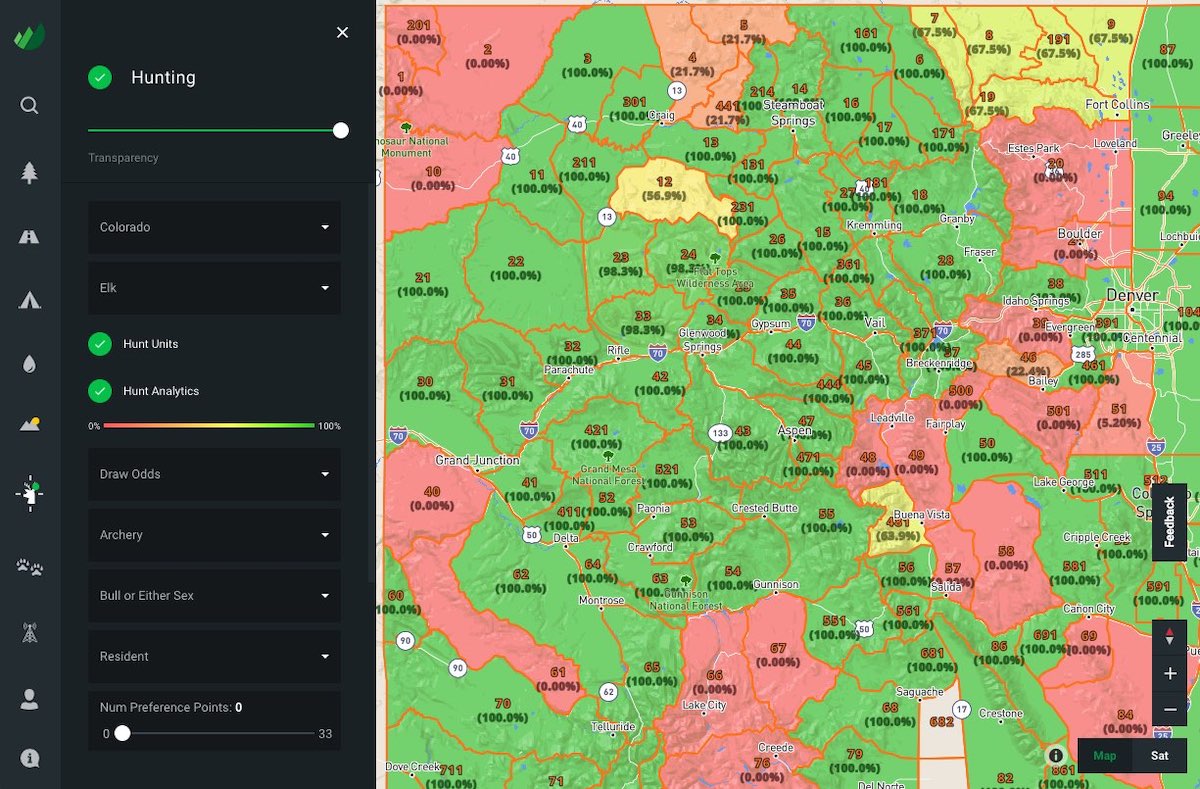
Task: Open the Feedback button on the map edge
Action: click(1169, 521)
